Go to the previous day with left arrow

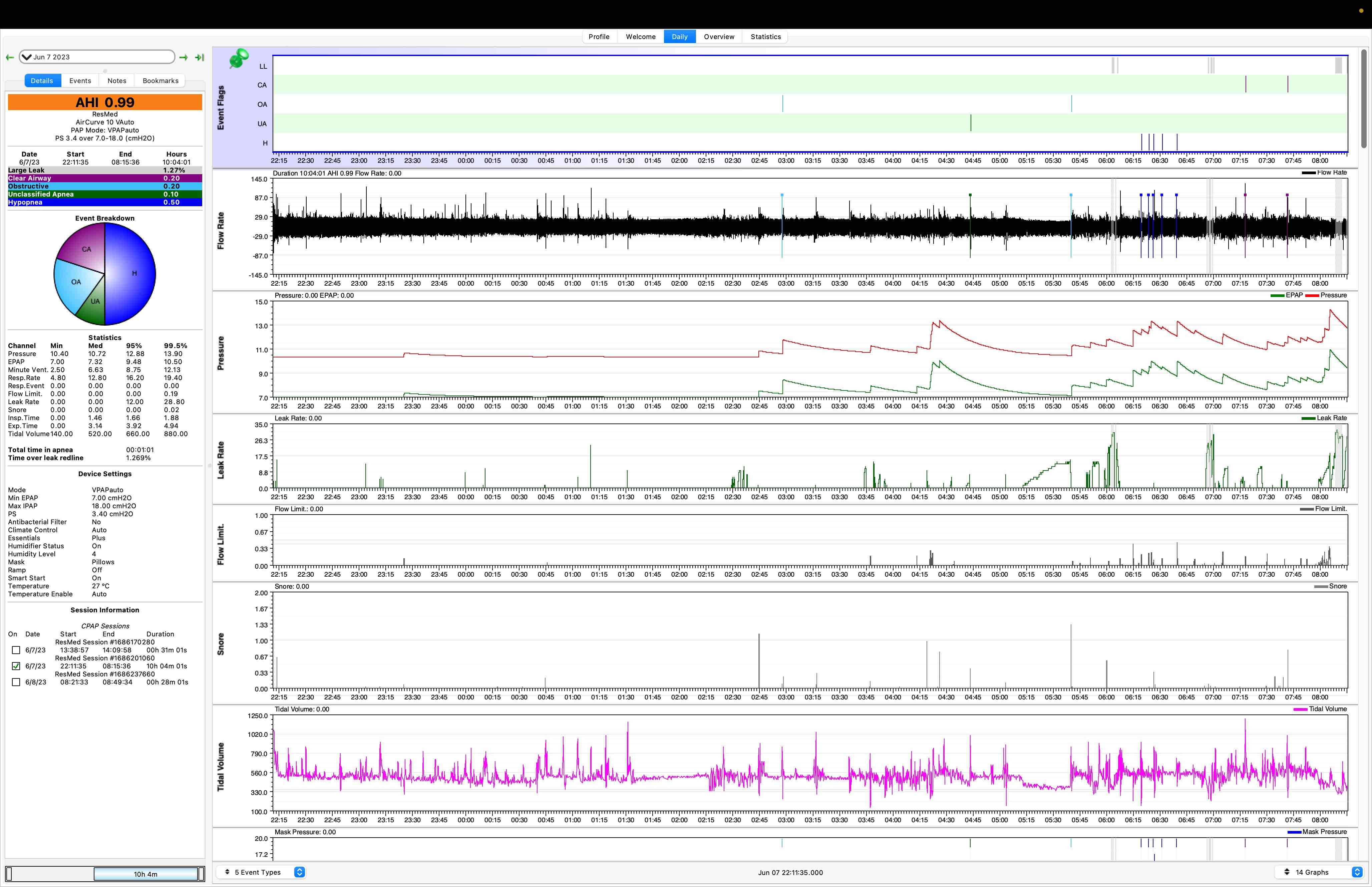tap(10, 57)
